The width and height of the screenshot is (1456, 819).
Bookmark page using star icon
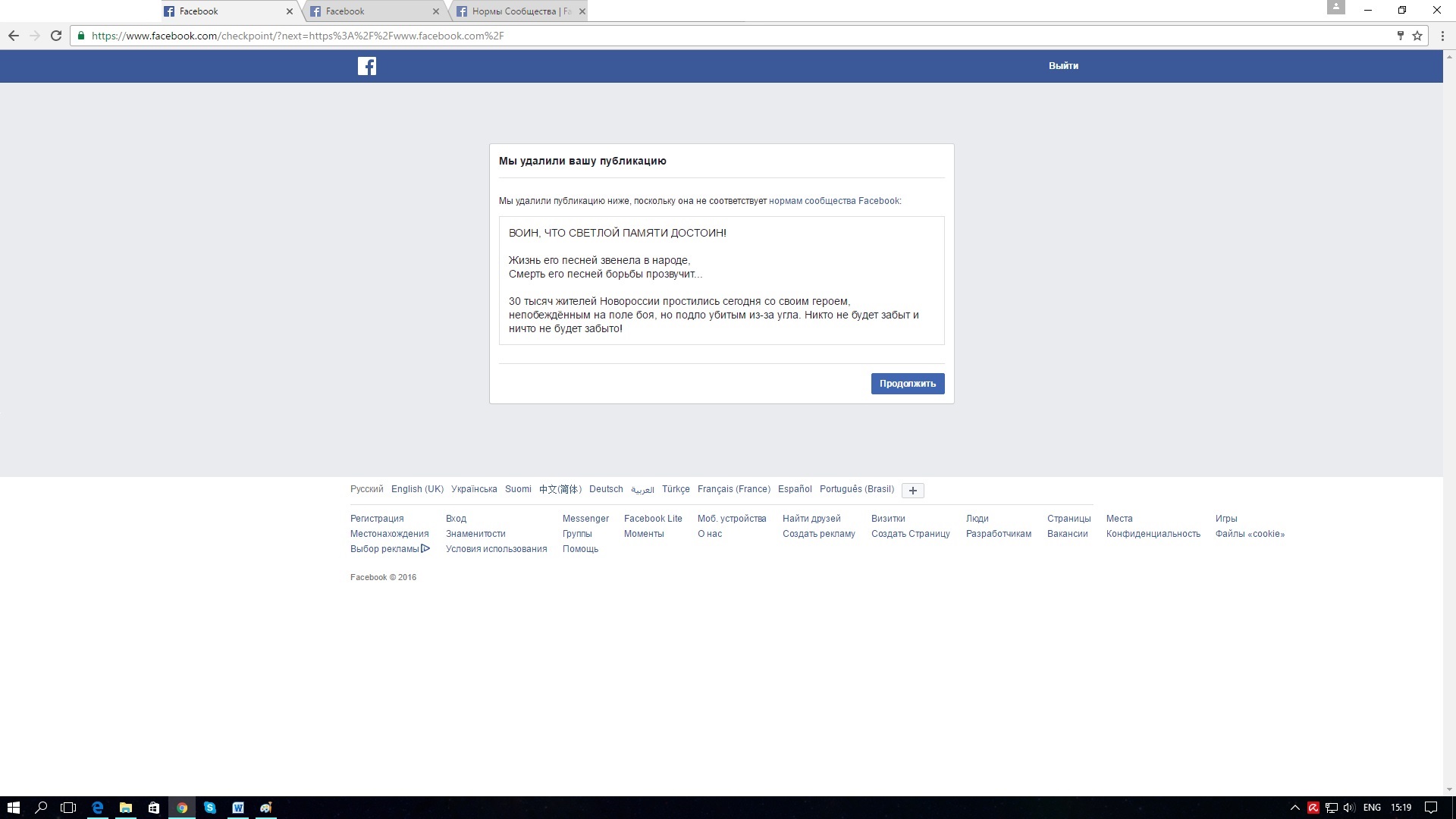[1417, 36]
